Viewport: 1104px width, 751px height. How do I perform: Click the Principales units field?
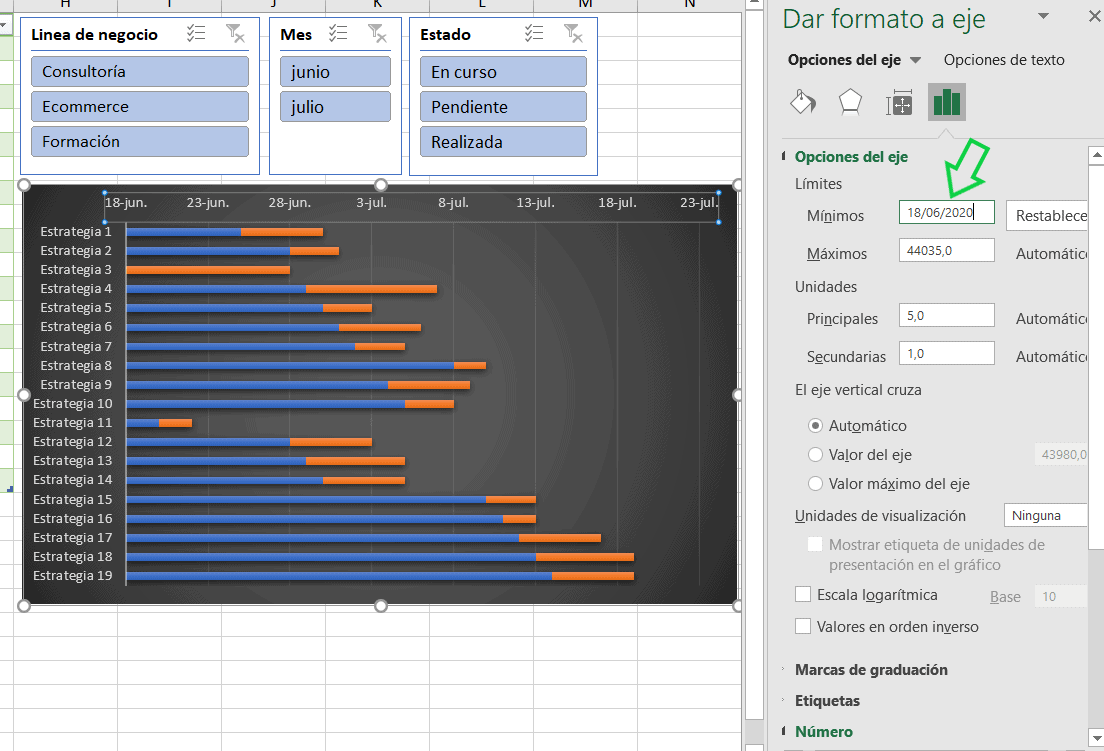[946, 315]
